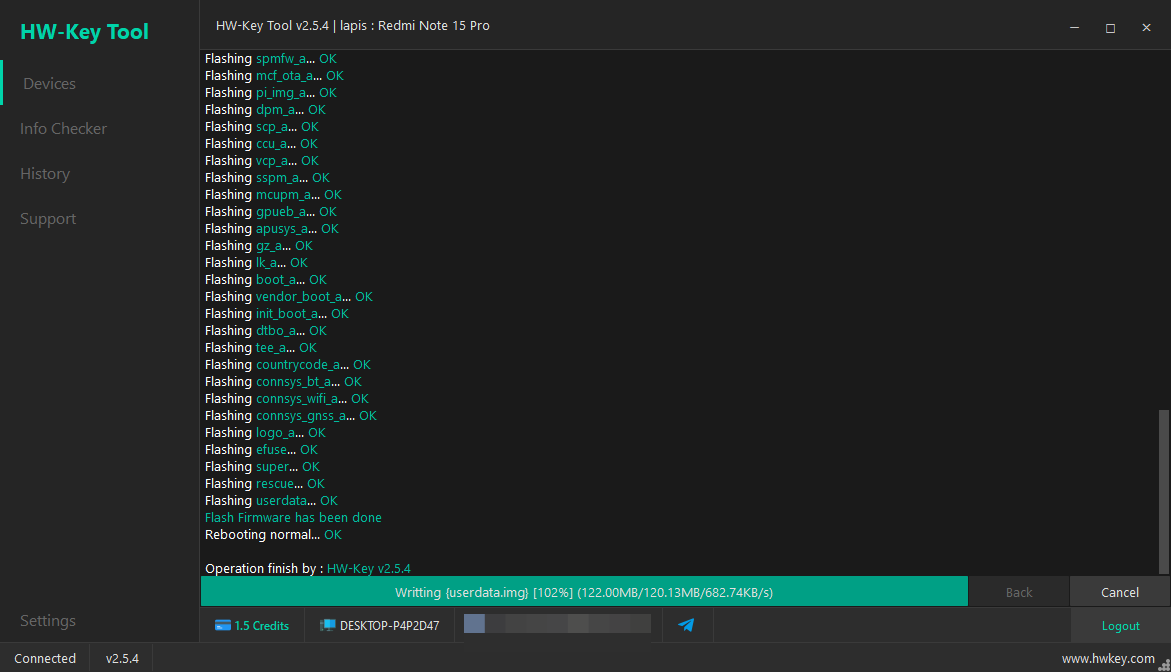Screen dimensions: 1171x672
Task: Click the computer monitor icon
Action: tap(327, 626)
